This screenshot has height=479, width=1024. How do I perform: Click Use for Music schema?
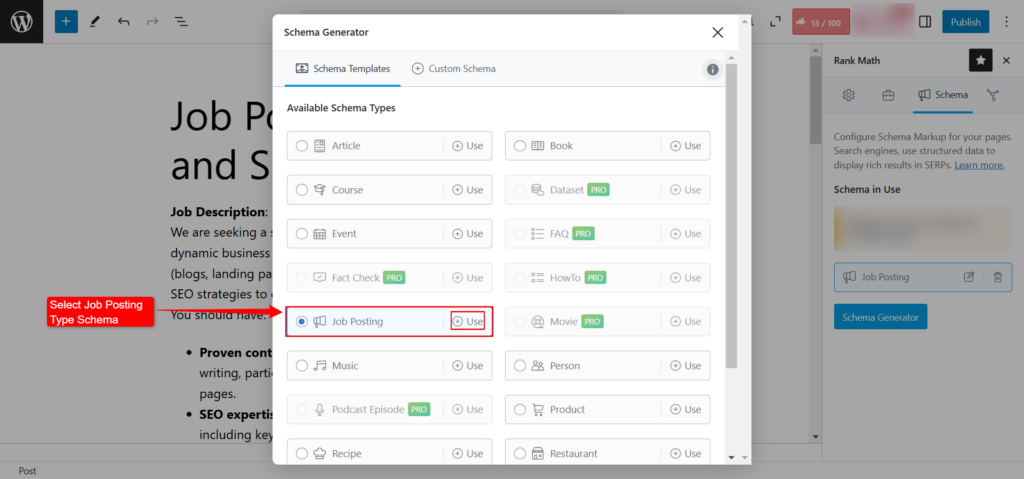(468, 365)
